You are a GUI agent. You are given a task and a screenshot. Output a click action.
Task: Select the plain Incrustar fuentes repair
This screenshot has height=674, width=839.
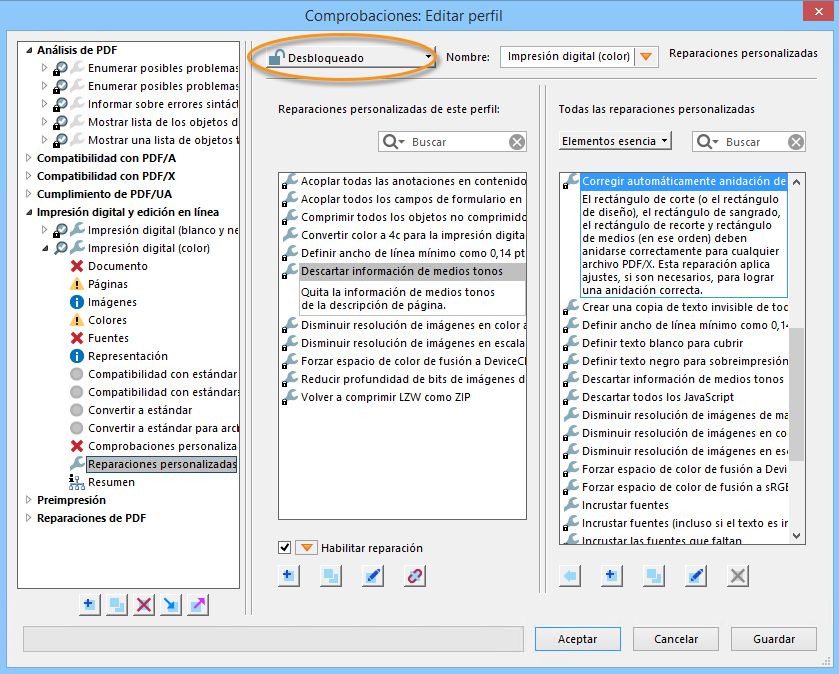pyautogui.click(x=625, y=506)
